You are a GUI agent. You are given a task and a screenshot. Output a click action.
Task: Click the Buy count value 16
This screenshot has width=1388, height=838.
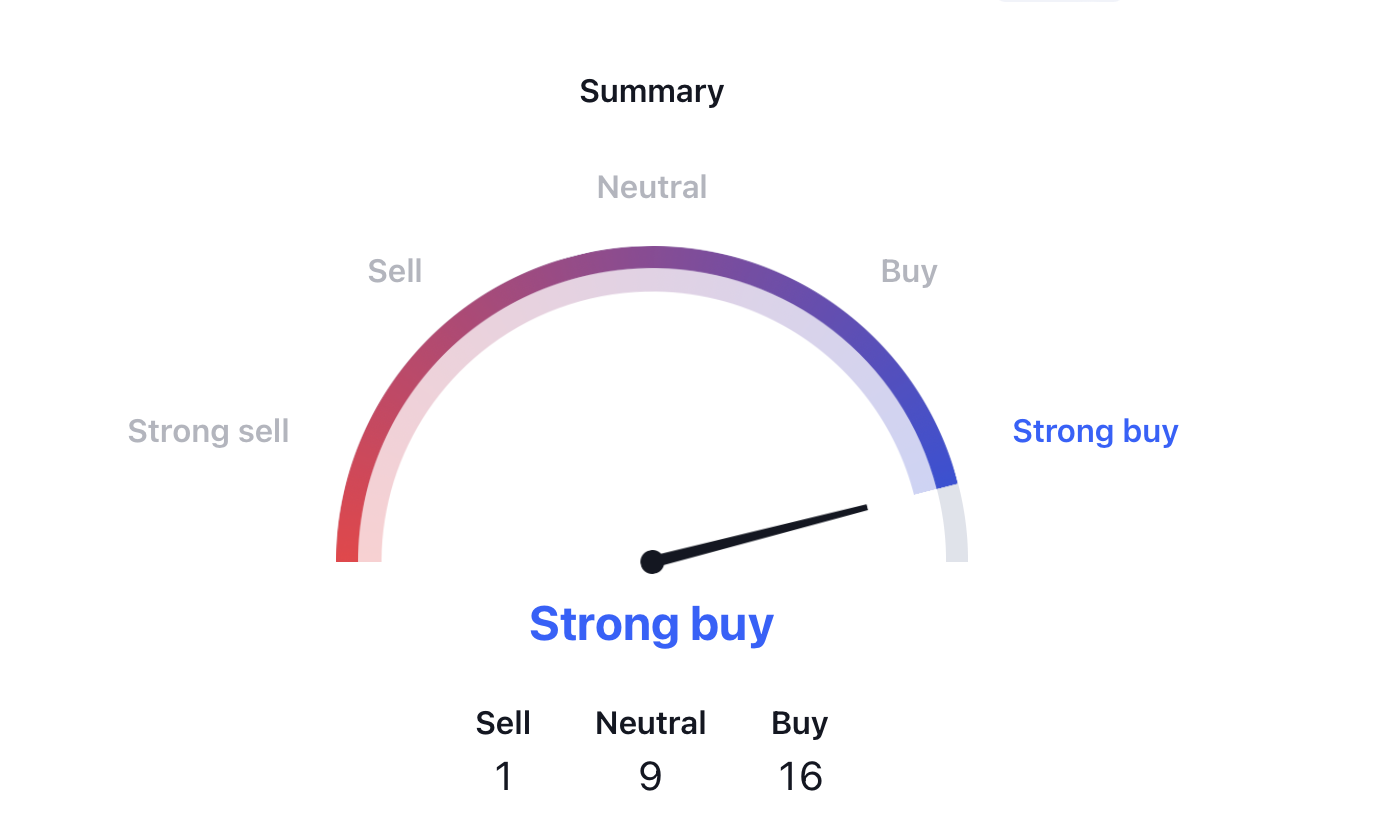coord(800,777)
